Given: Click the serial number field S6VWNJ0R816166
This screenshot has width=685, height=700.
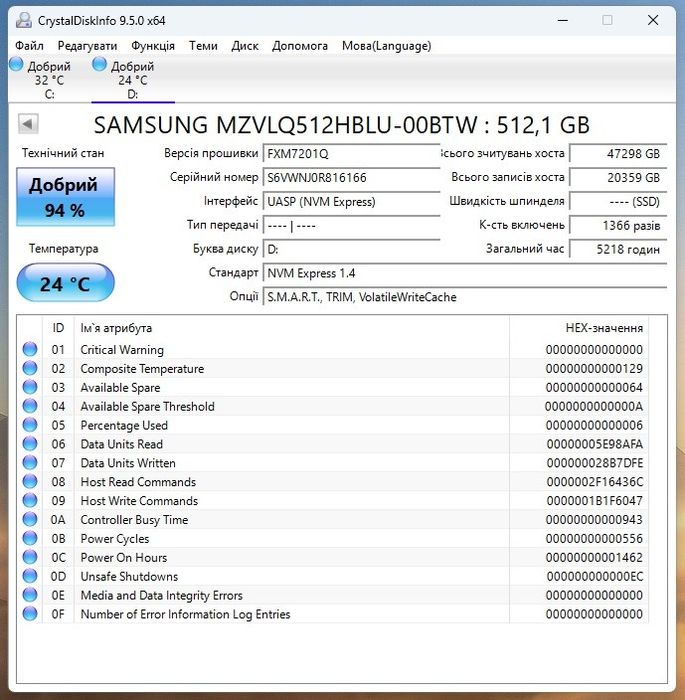Looking at the screenshot, I should click(x=352, y=178).
